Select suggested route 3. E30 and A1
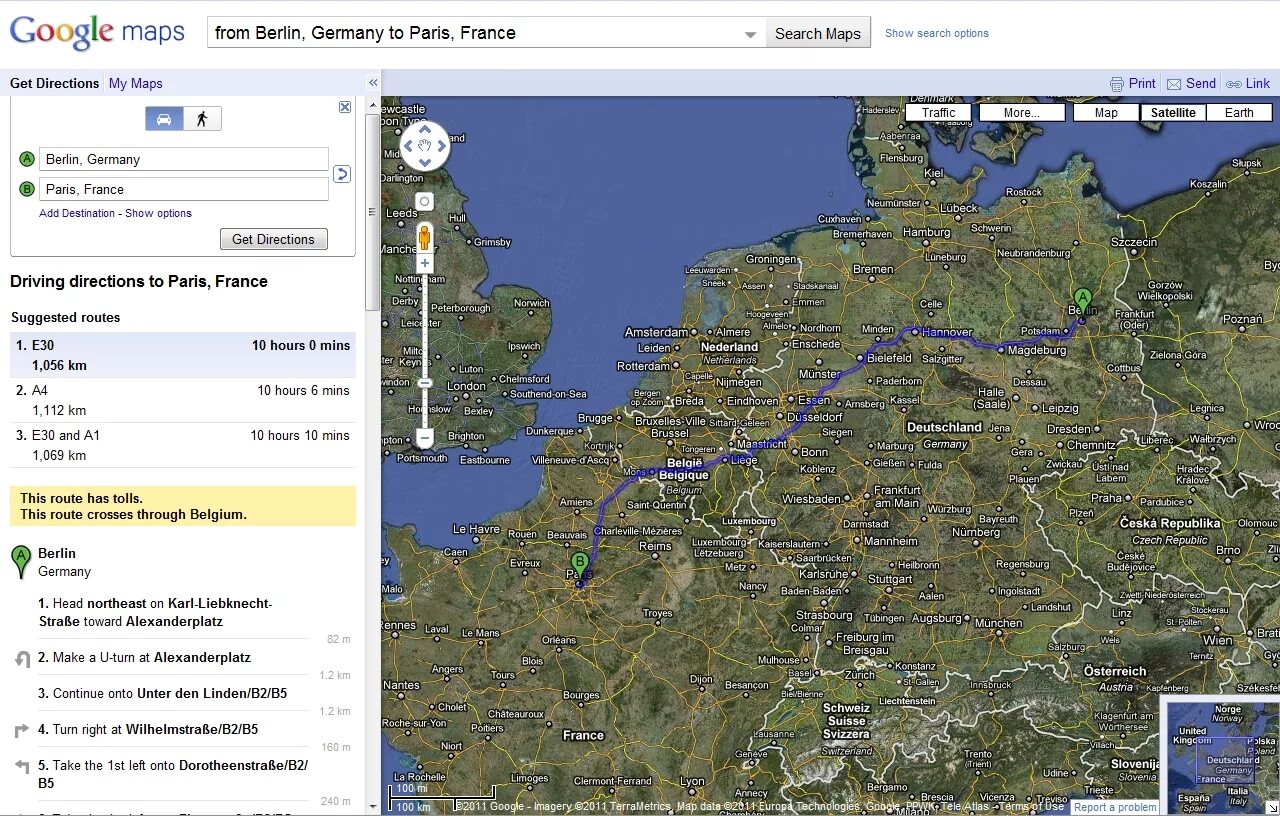The image size is (1280, 816). click(x=183, y=445)
